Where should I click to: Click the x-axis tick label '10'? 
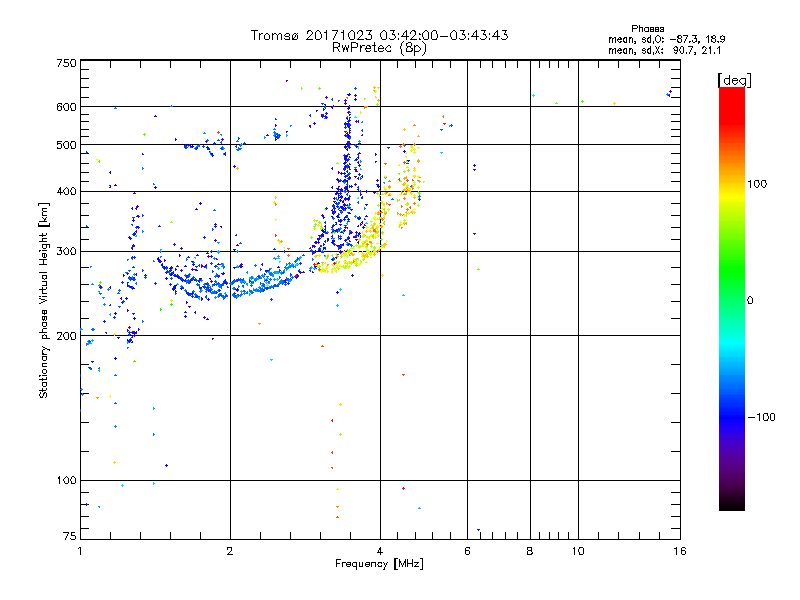(578, 551)
